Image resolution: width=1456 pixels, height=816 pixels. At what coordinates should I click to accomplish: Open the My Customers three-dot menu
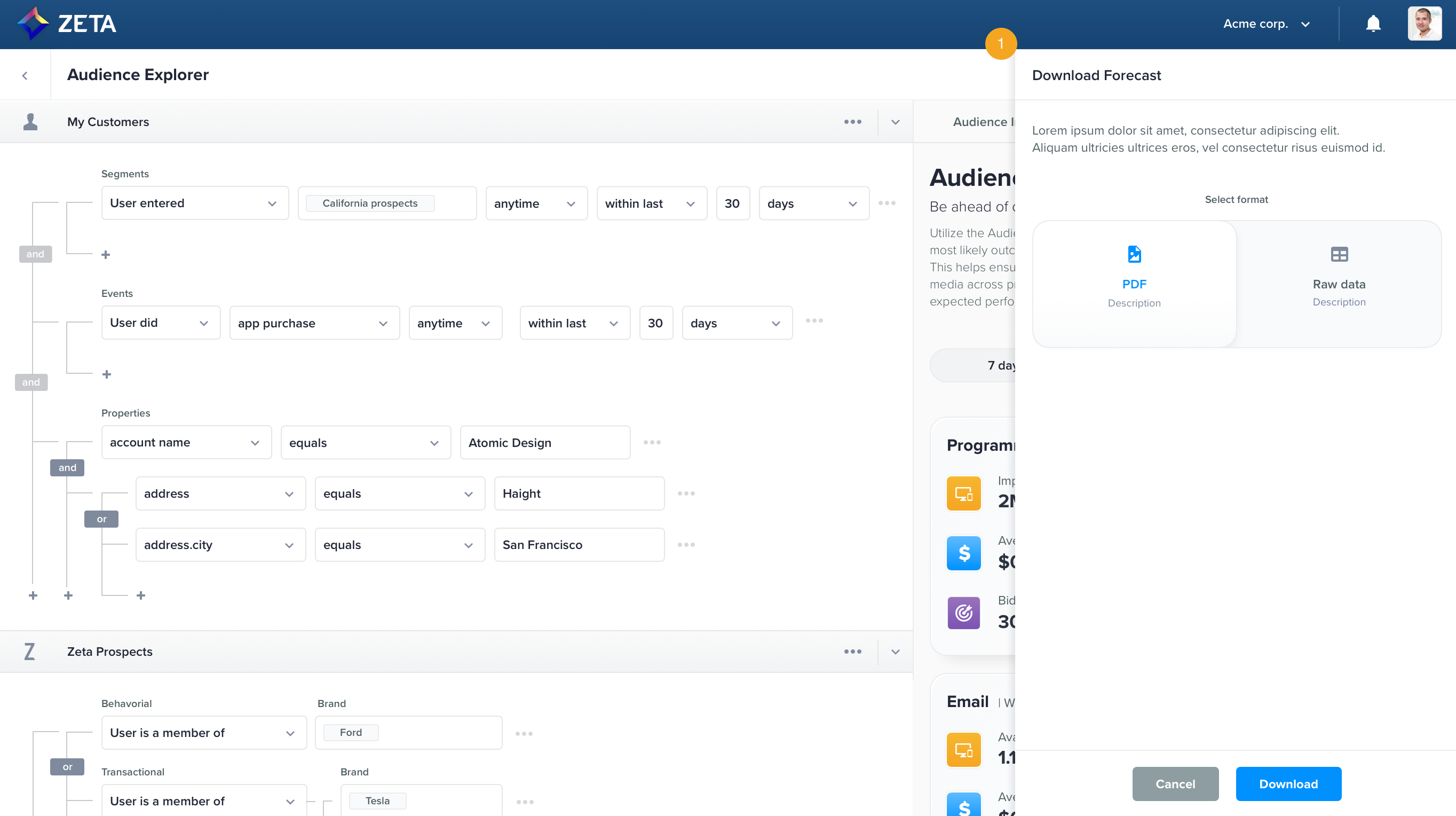(x=852, y=122)
